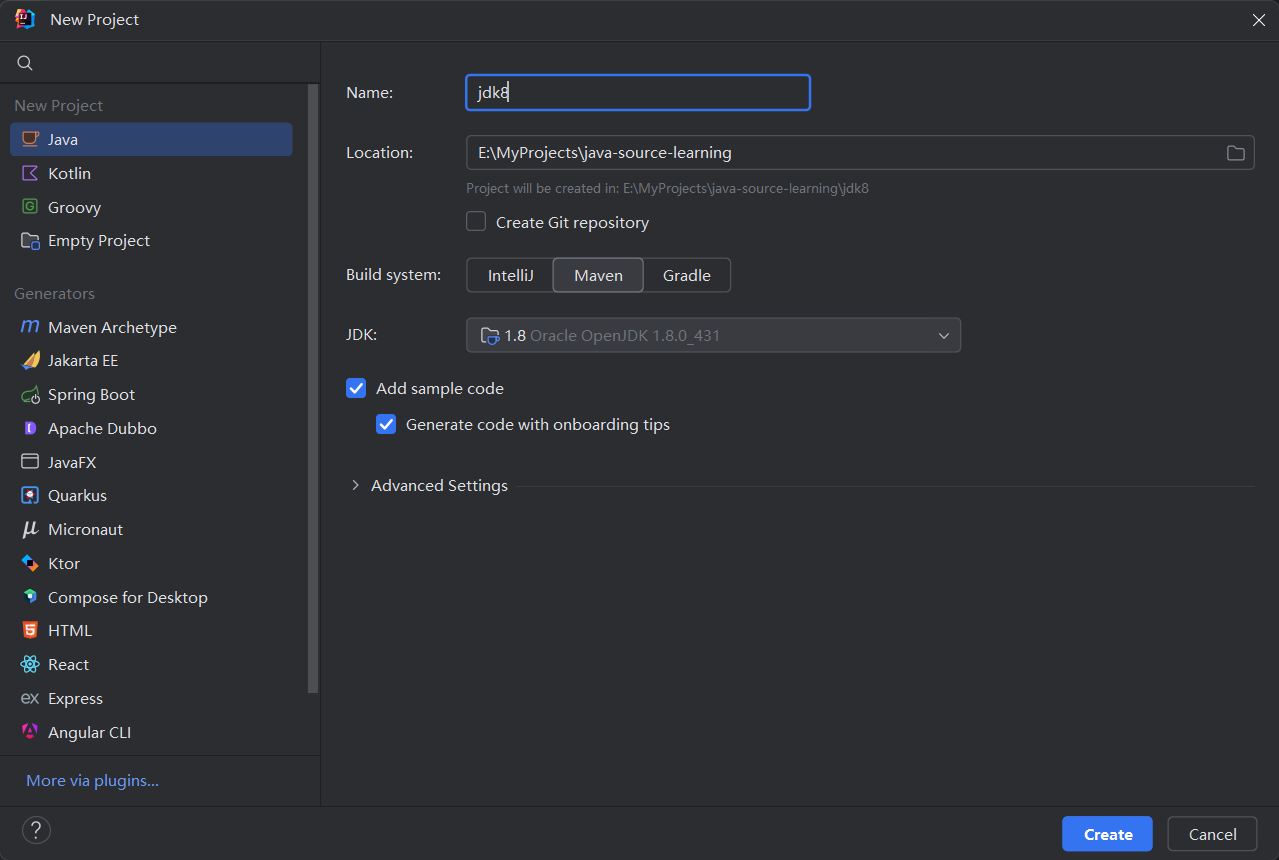Click the search magnifier icon
This screenshot has width=1279, height=860.
coord(25,63)
